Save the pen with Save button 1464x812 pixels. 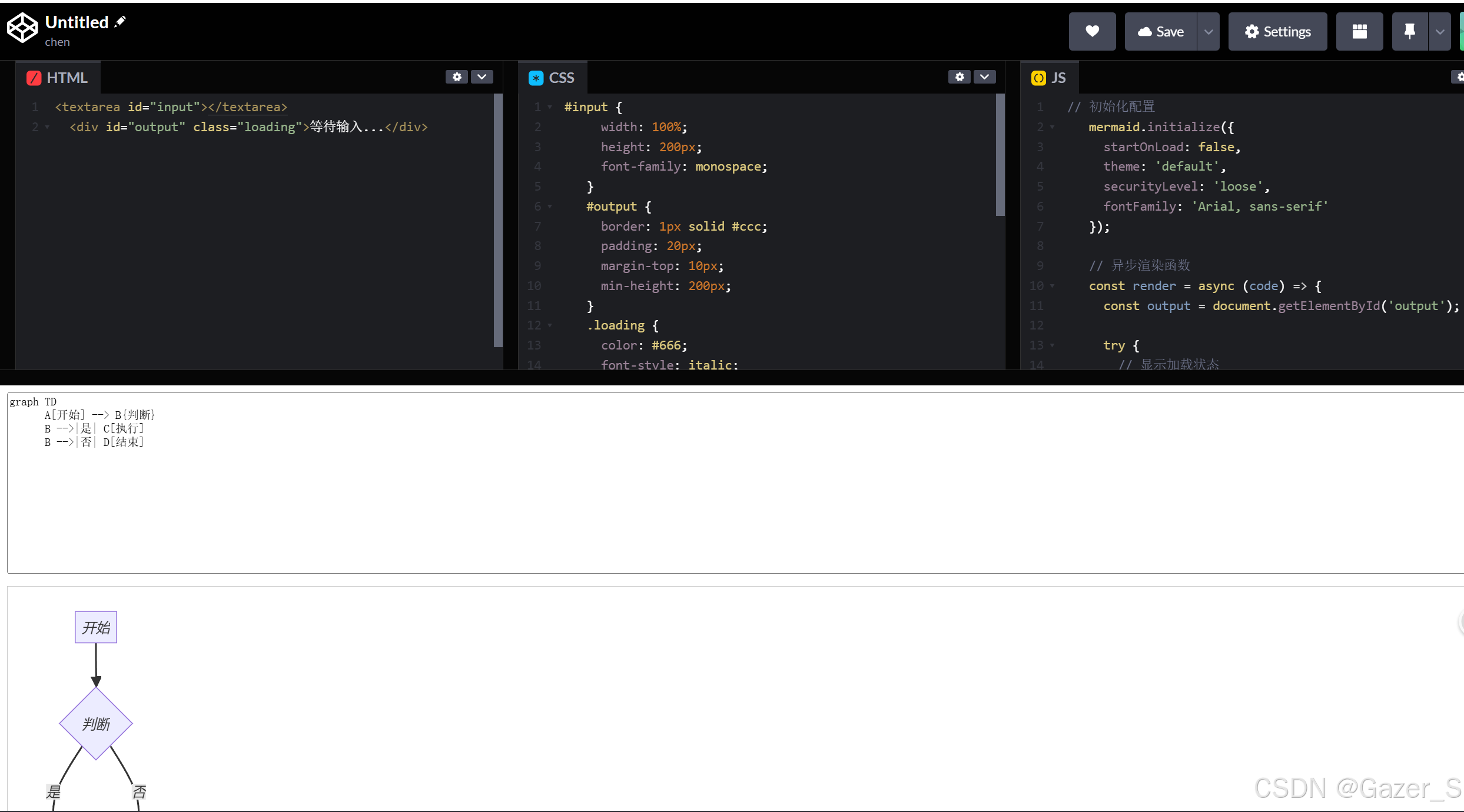coord(1161,32)
